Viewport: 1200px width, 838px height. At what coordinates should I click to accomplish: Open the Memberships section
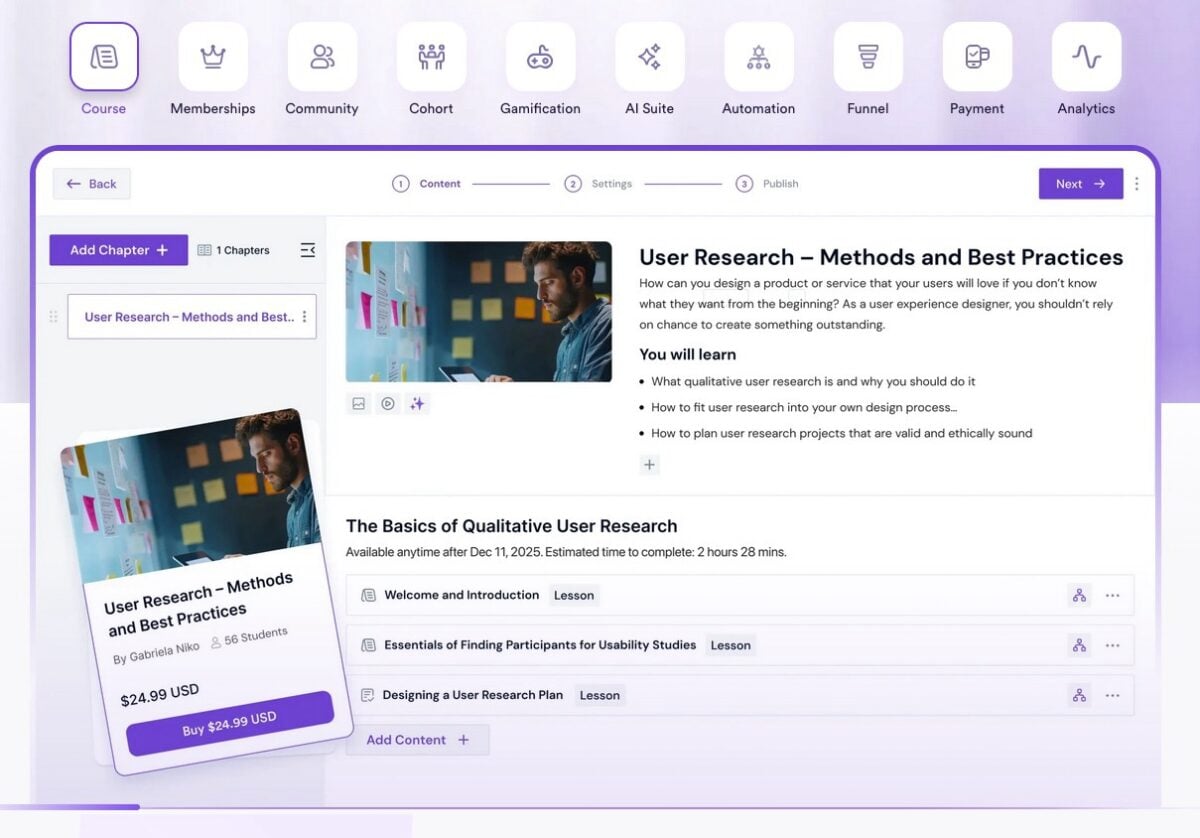pyautogui.click(x=212, y=57)
